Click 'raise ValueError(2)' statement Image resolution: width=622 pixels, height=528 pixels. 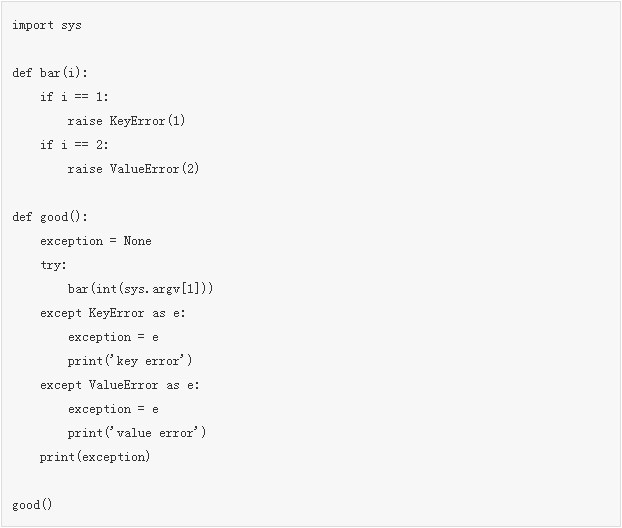tap(133, 169)
